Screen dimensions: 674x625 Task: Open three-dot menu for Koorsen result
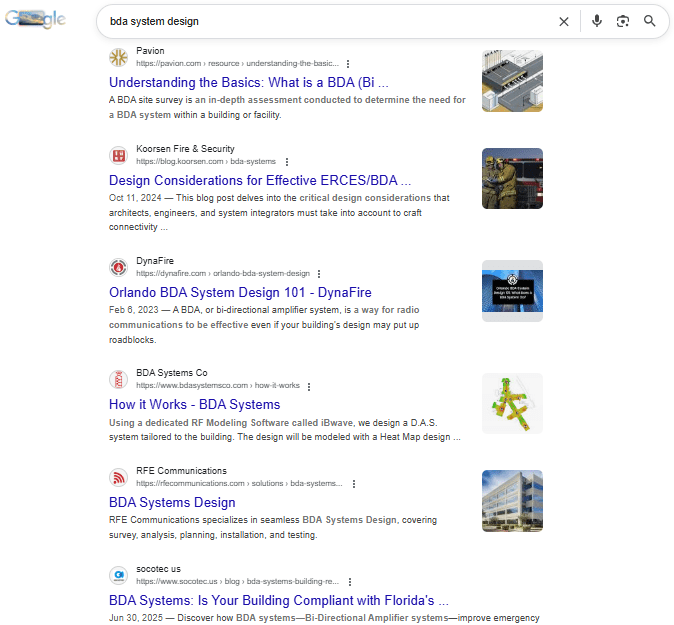287,162
